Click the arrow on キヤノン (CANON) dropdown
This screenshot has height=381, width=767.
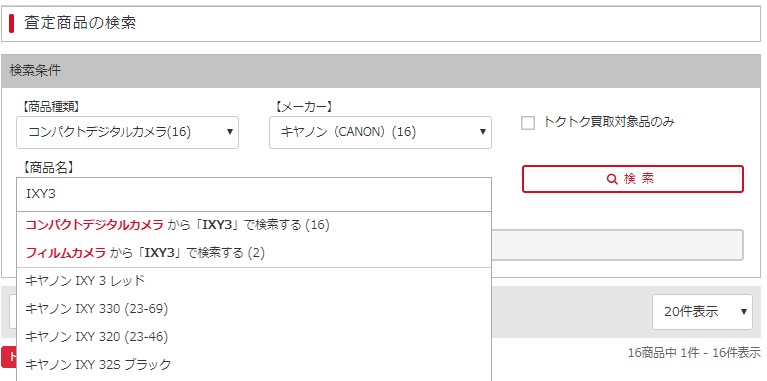pos(483,132)
